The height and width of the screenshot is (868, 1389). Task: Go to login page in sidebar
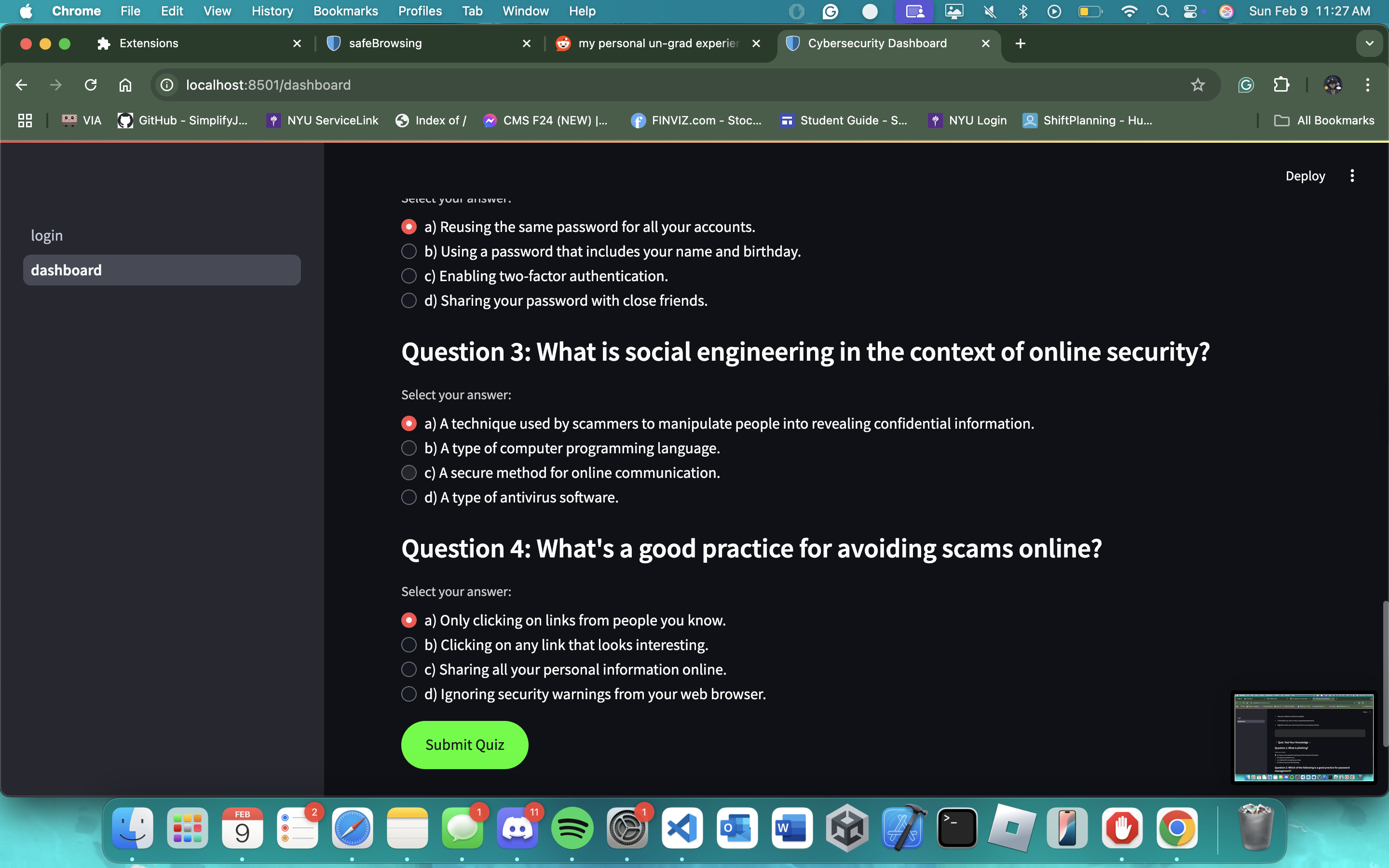click(x=47, y=235)
